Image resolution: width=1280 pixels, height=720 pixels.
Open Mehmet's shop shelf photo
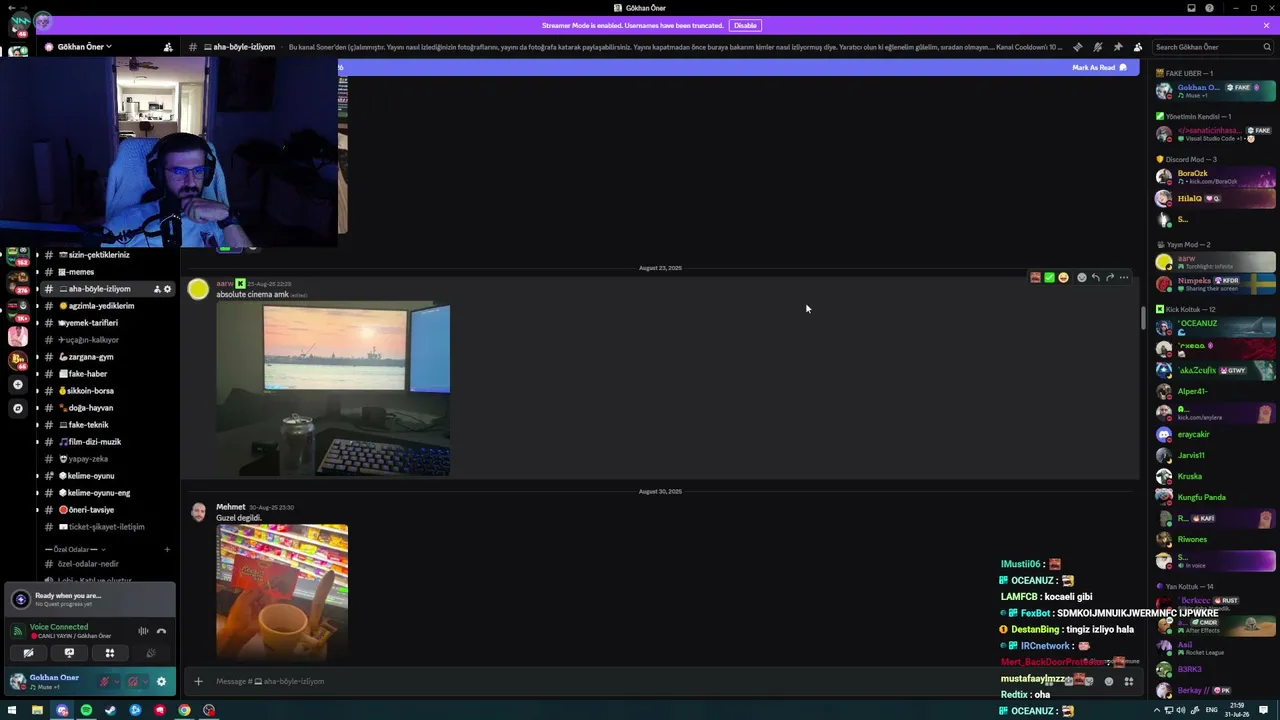pyautogui.click(x=282, y=591)
